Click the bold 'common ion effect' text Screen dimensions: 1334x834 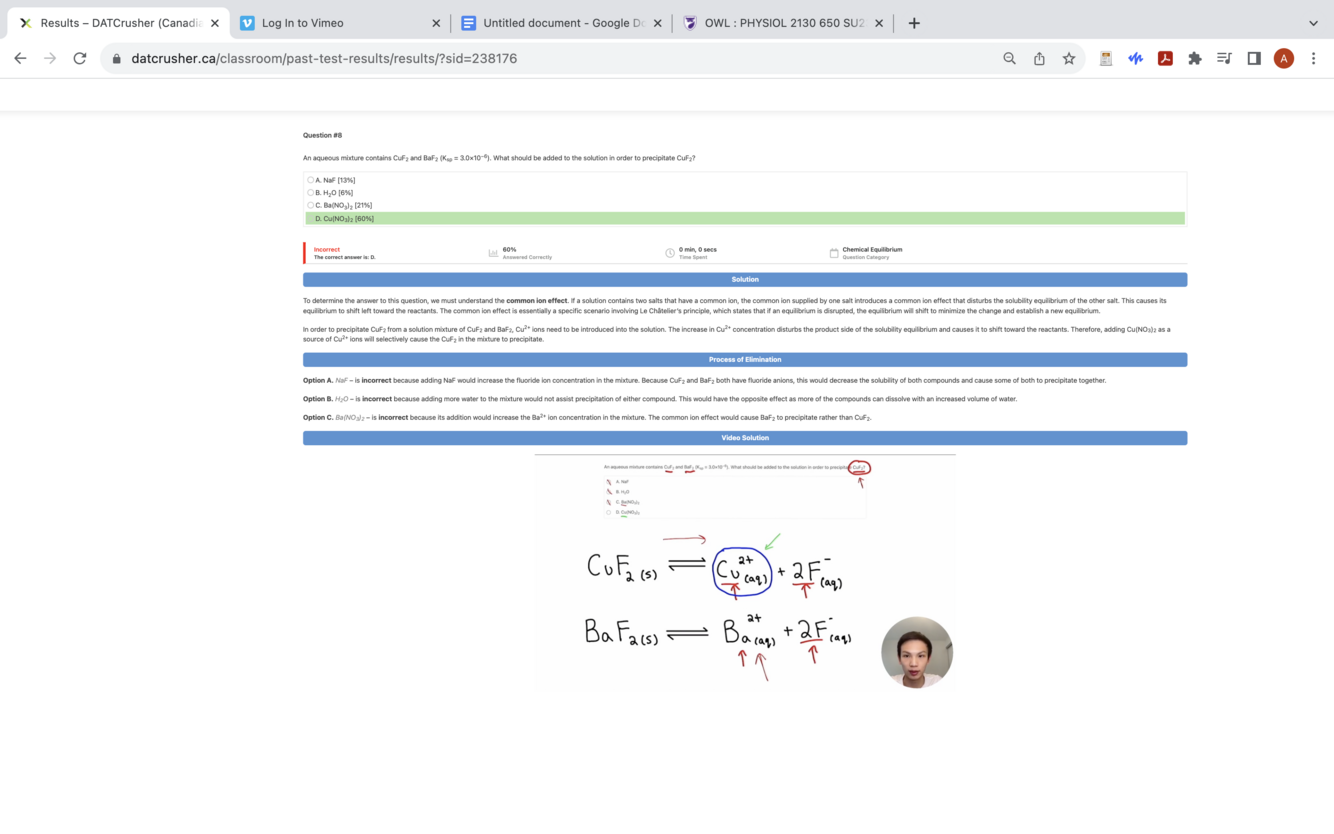(537, 300)
